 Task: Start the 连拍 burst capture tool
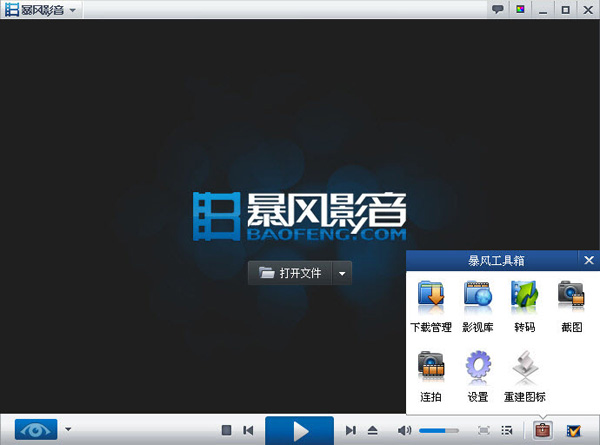pyautogui.click(x=431, y=376)
